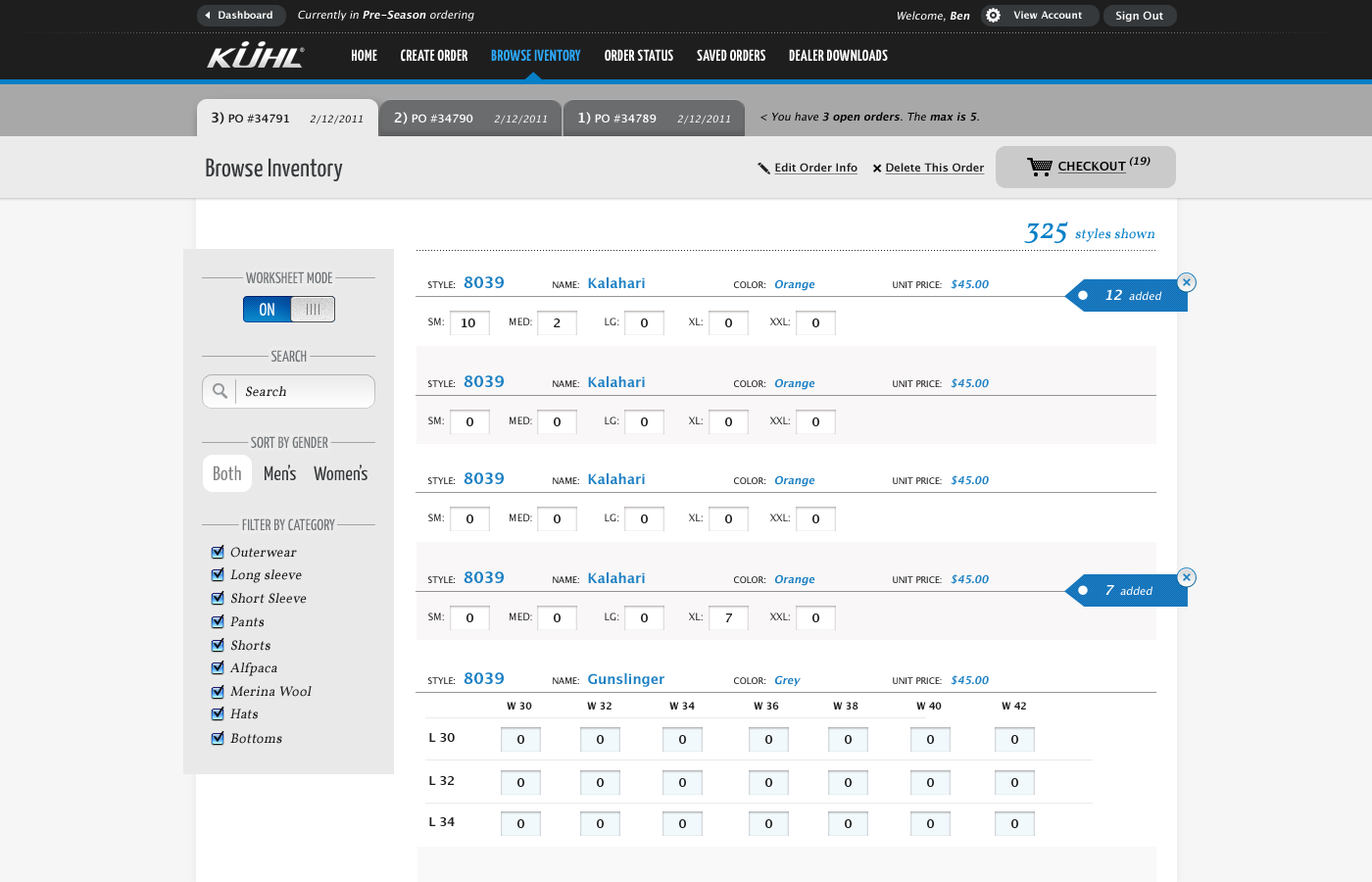Click SM quantity field showing 10
This screenshot has width=1372, height=882.
[469, 322]
